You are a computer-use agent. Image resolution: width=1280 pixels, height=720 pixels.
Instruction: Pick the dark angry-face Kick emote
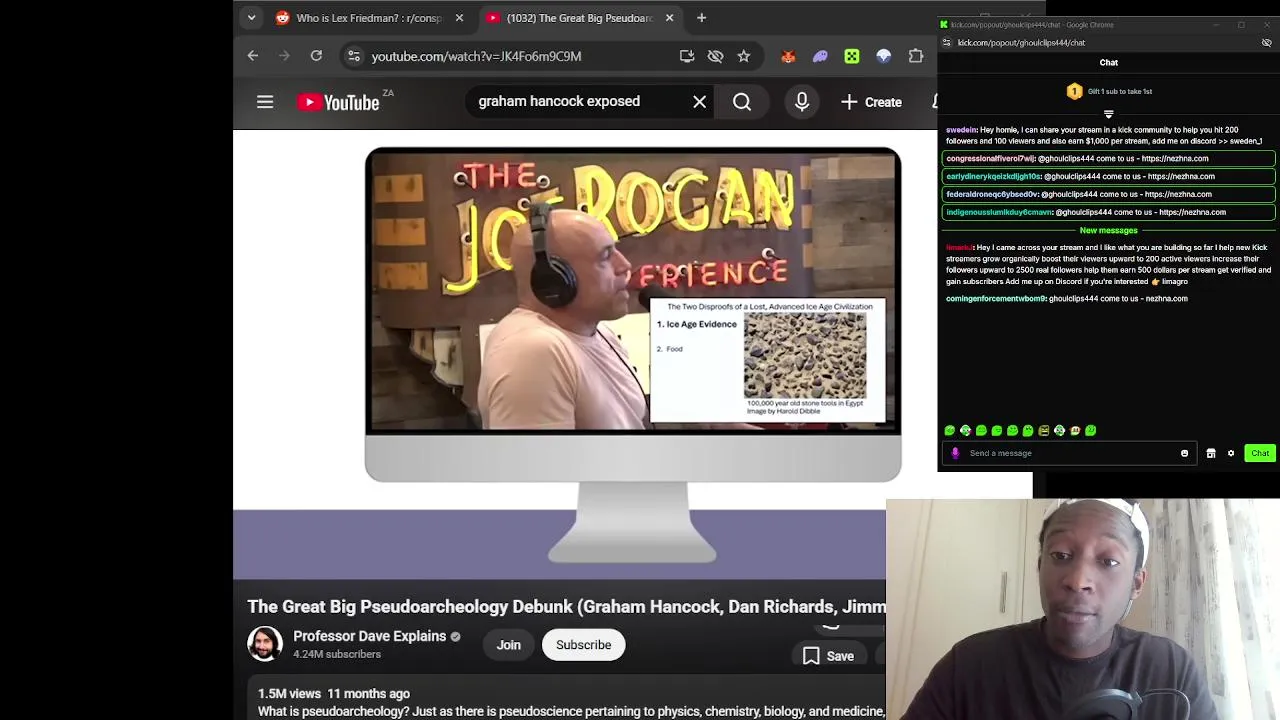click(x=1044, y=431)
